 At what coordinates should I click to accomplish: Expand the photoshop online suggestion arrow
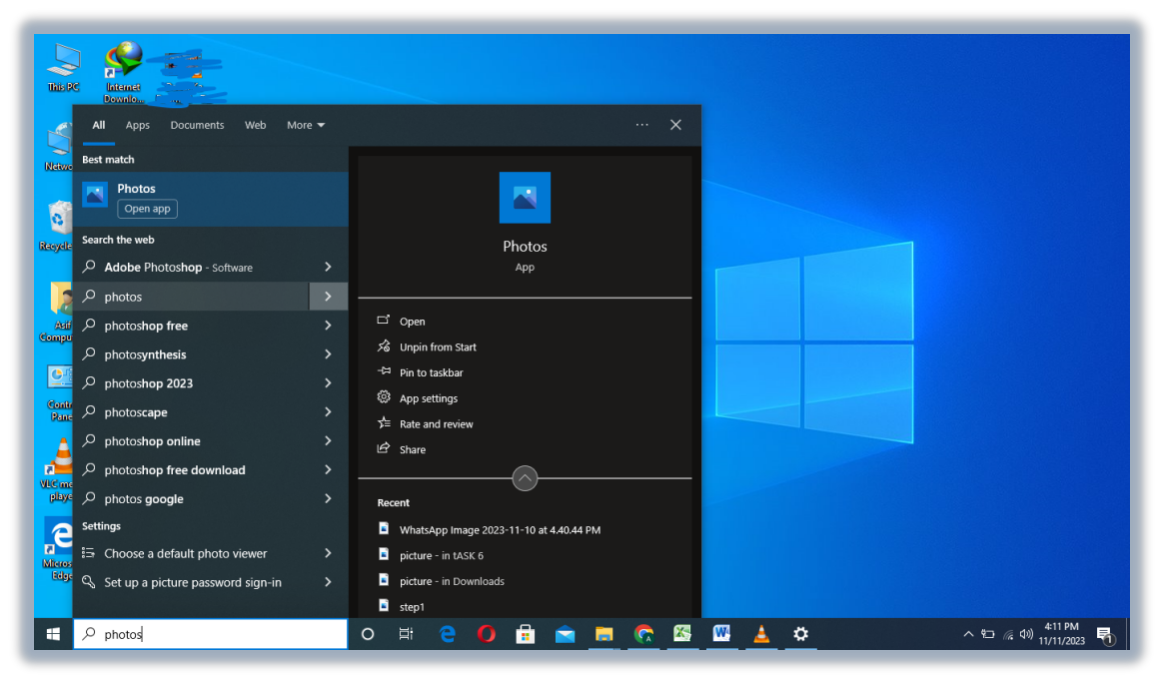328,441
